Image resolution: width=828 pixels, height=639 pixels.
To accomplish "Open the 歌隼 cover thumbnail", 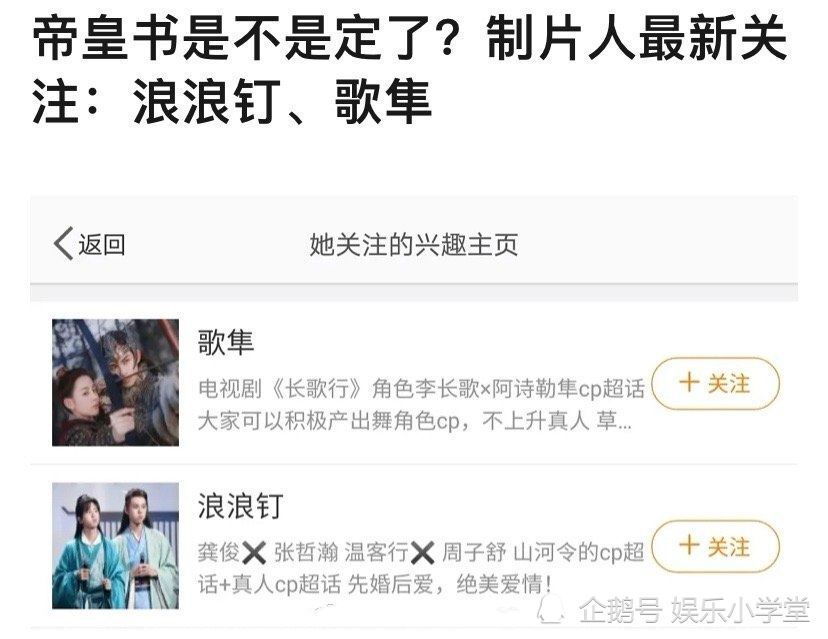I will pos(115,382).
